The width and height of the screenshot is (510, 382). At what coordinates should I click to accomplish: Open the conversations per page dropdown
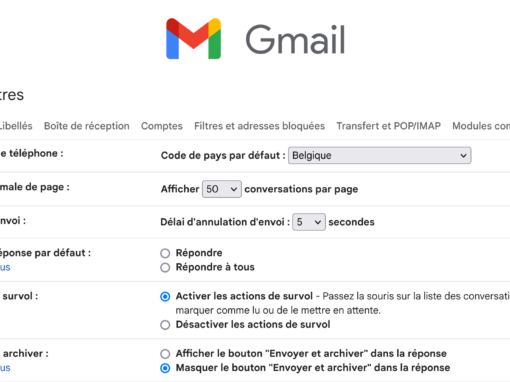(x=222, y=189)
